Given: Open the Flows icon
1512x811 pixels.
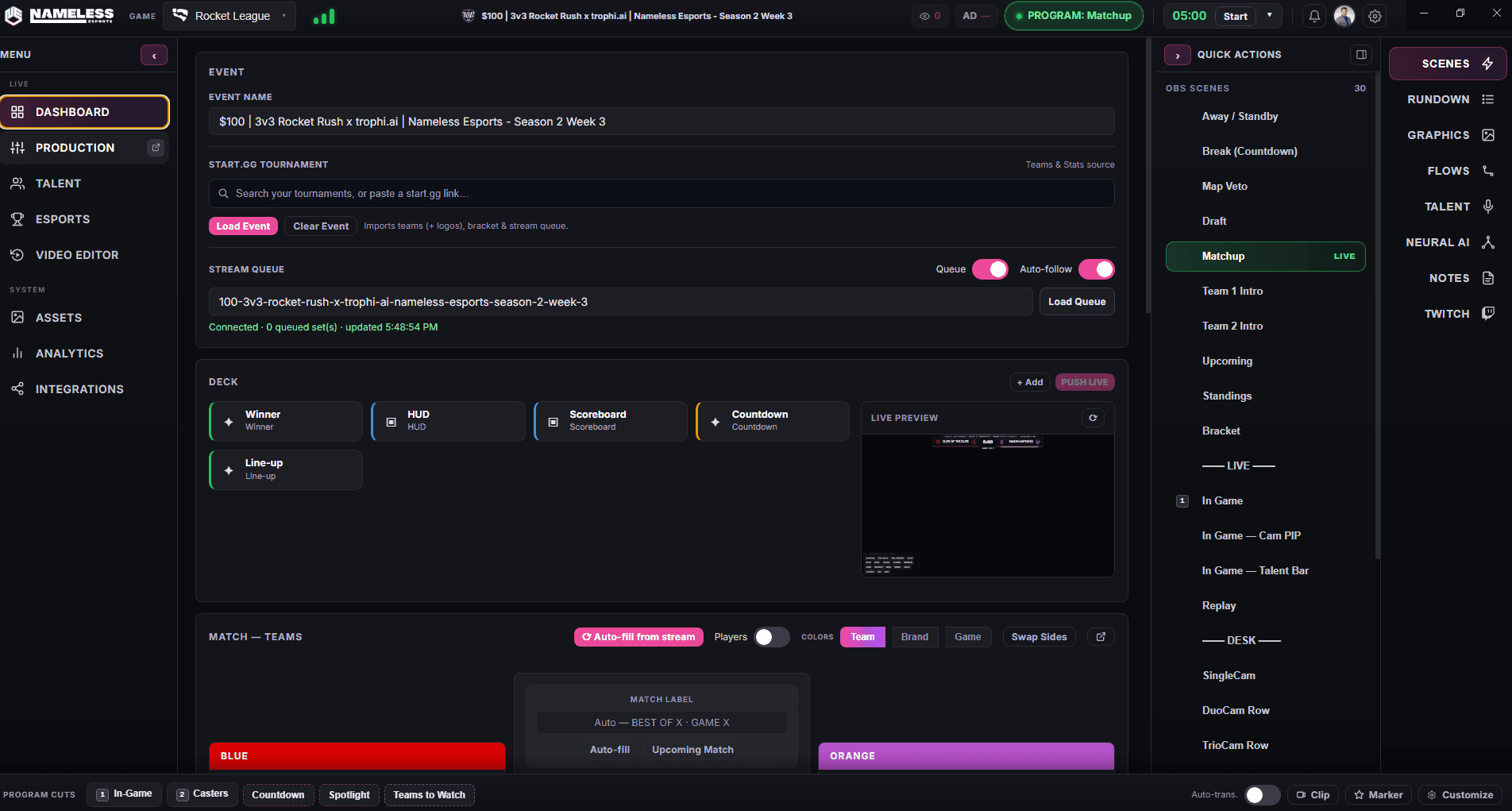Looking at the screenshot, I should tap(1488, 171).
